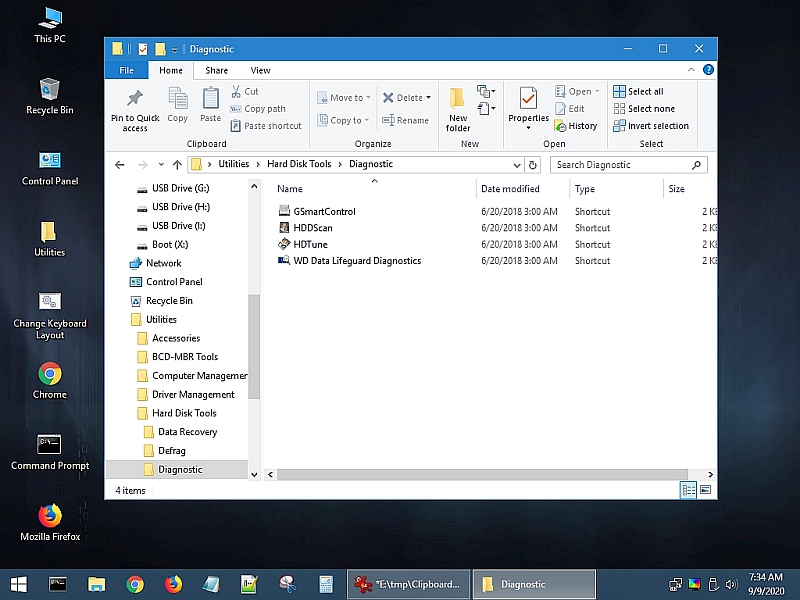Click the Windows Start button
This screenshot has width=800, height=600.
click(x=18, y=584)
